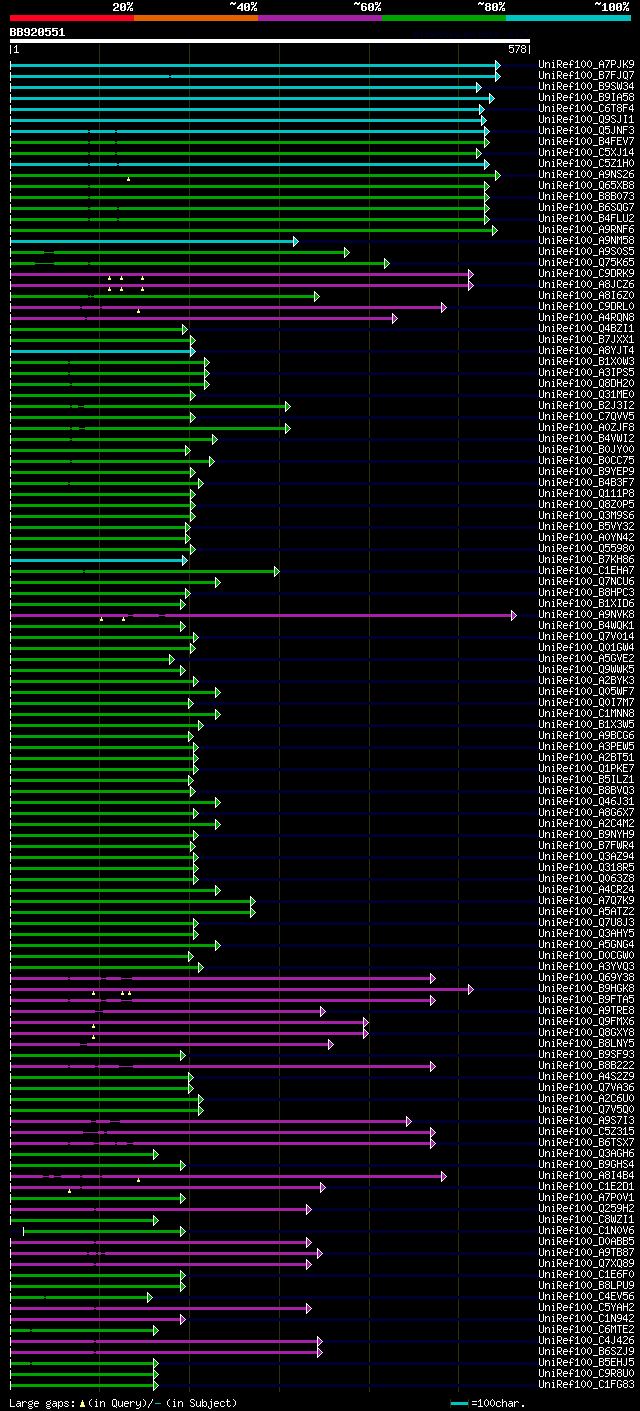
Task: Open hit UniRef100_B9IA58
Action: click(x=586, y=98)
